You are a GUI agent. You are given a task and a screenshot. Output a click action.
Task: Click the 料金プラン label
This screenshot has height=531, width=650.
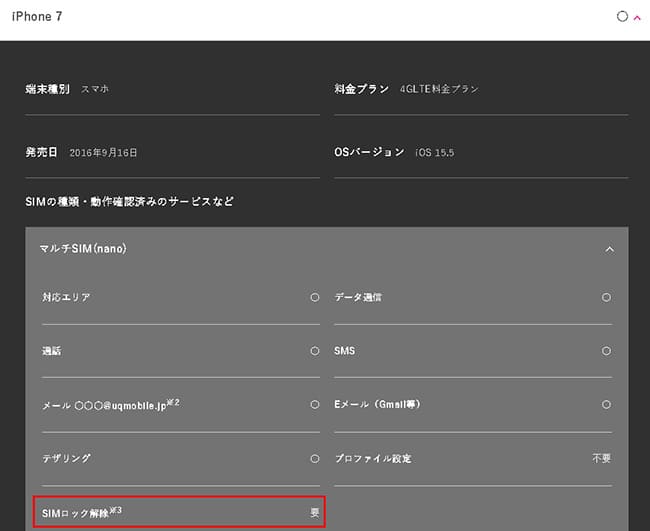tap(361, 89)
